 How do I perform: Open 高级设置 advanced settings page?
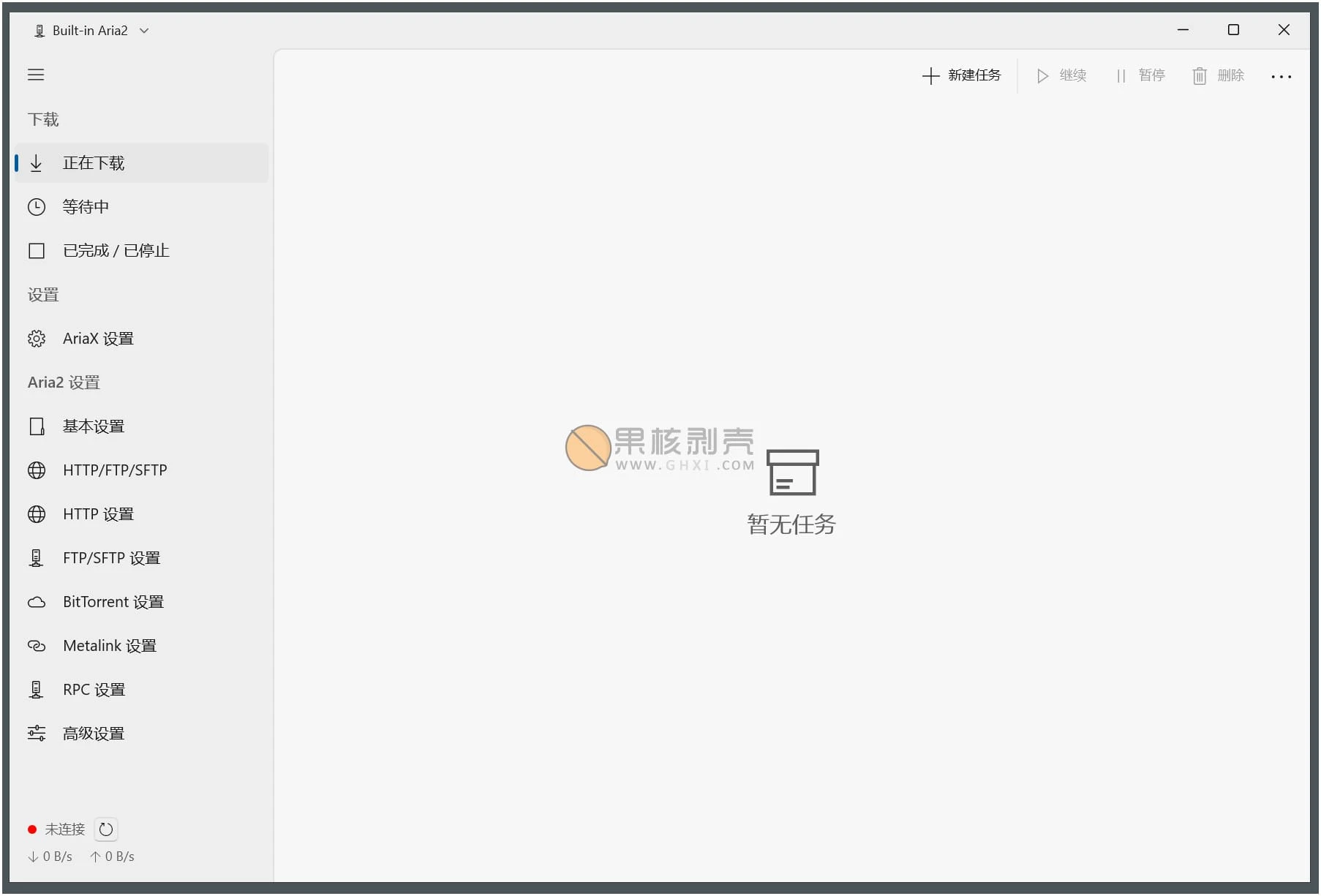point(141,734)
